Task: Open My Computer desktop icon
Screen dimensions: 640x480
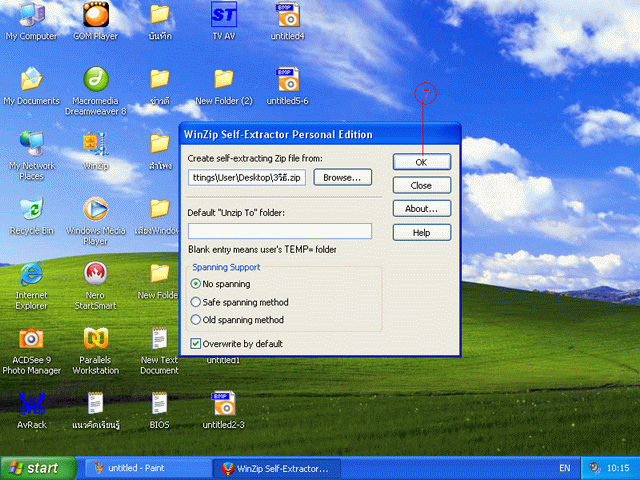Action: [x=31, y=20]
